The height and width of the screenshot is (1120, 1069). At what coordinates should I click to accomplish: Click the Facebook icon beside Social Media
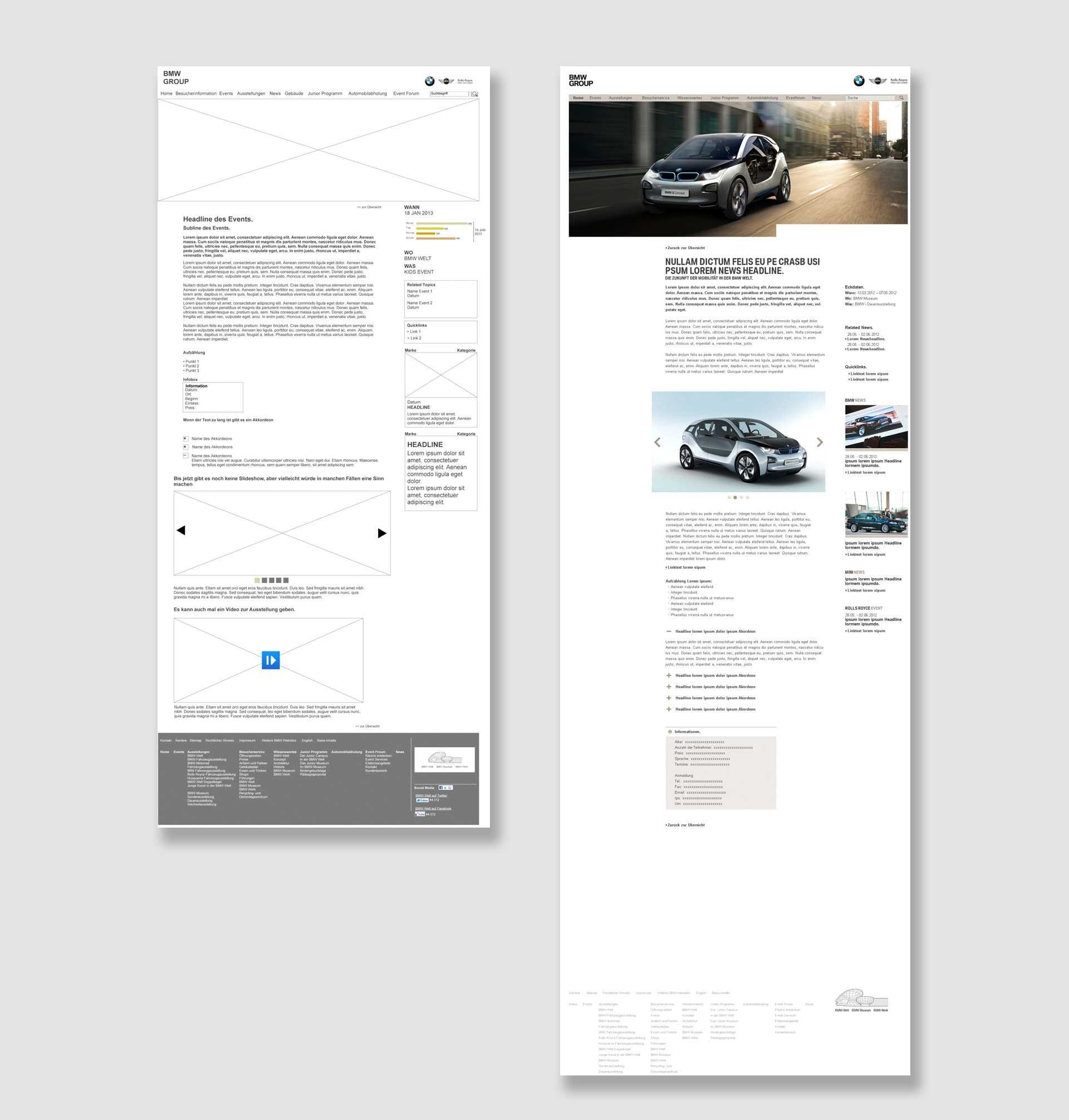(x=441, y=788)
